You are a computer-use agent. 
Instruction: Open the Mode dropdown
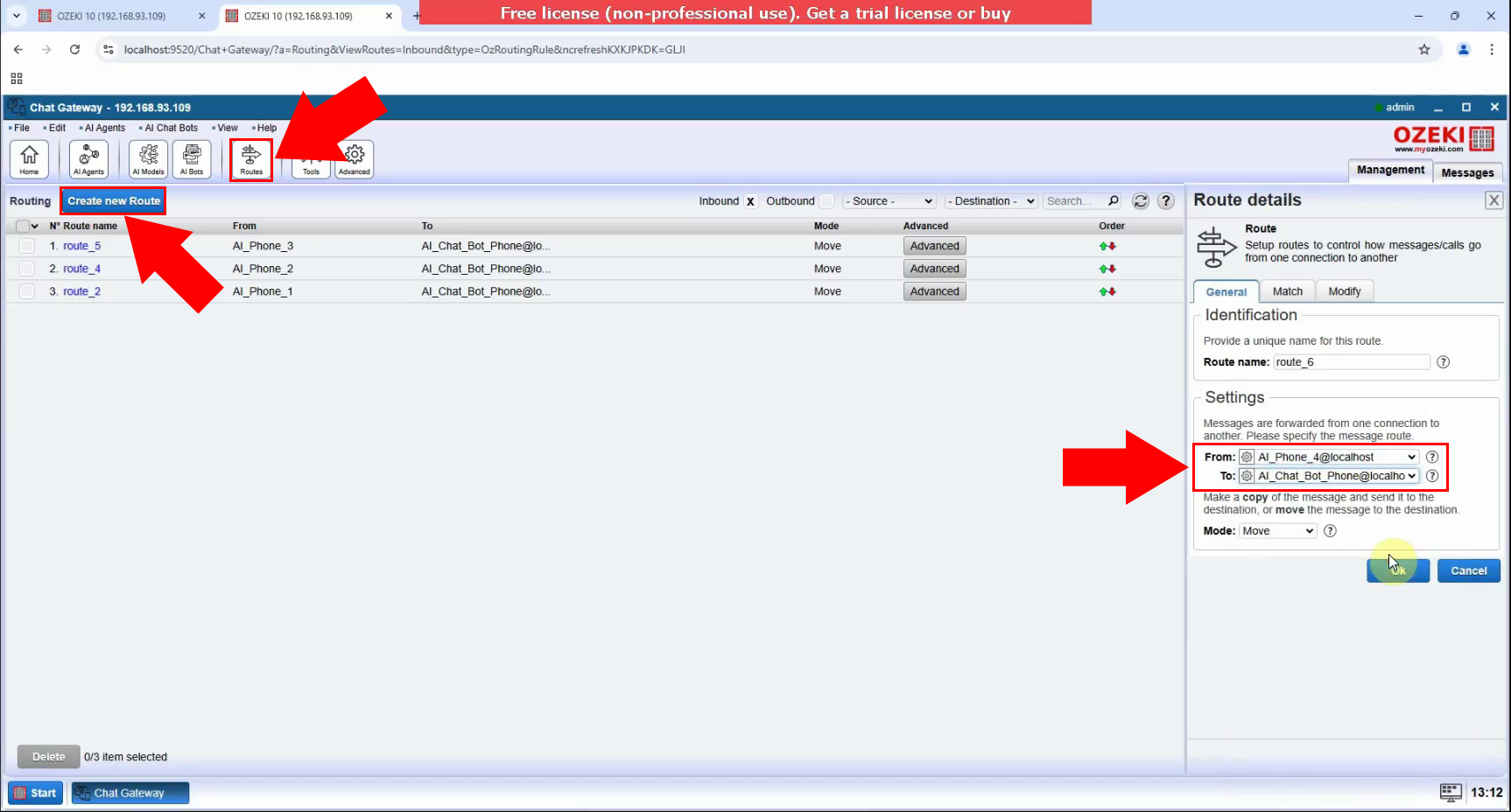click(x=1278, y=531)
